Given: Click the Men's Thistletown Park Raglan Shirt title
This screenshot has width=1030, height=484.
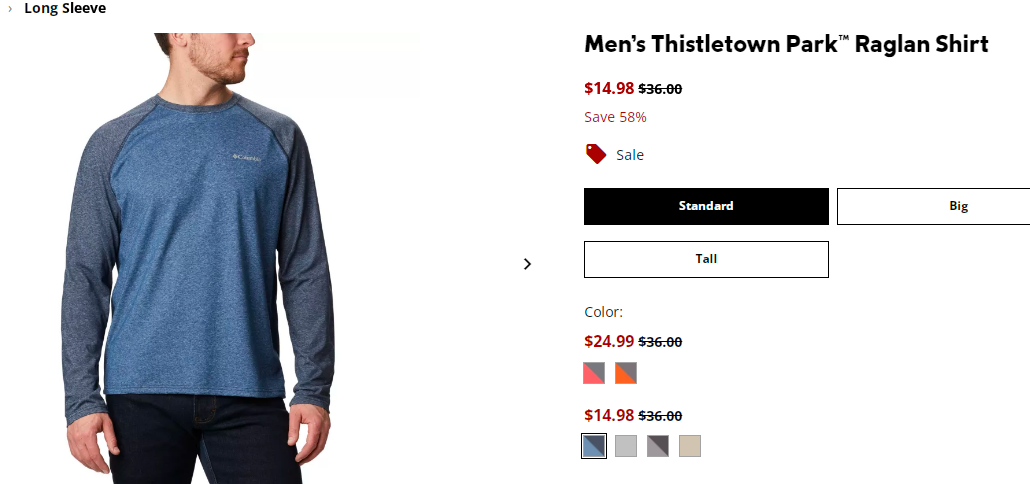Looking at the screenshot, I should [786, 45].
